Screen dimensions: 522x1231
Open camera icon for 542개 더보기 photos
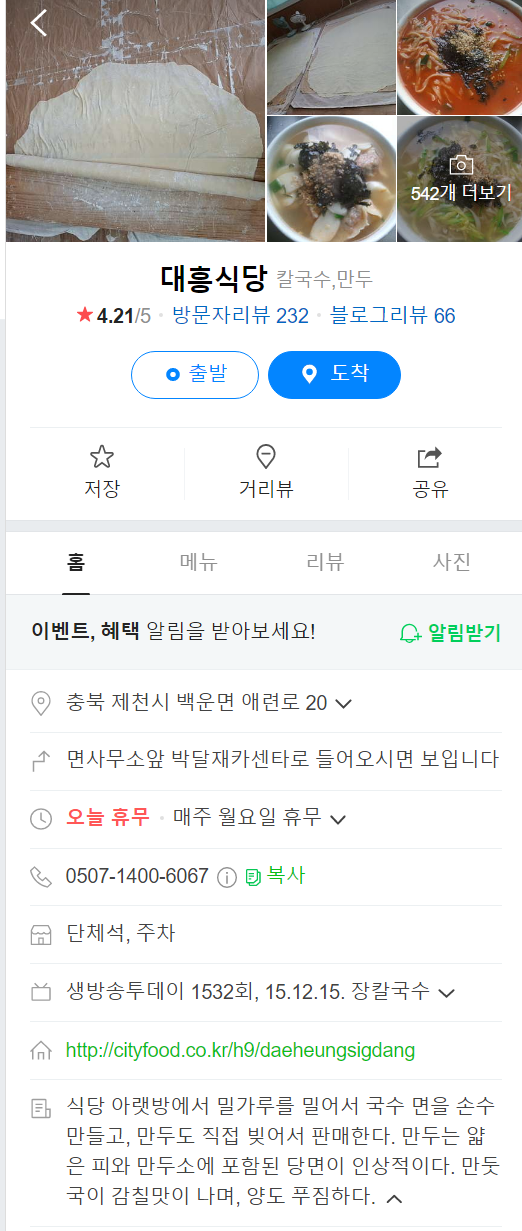pos(460,165)
